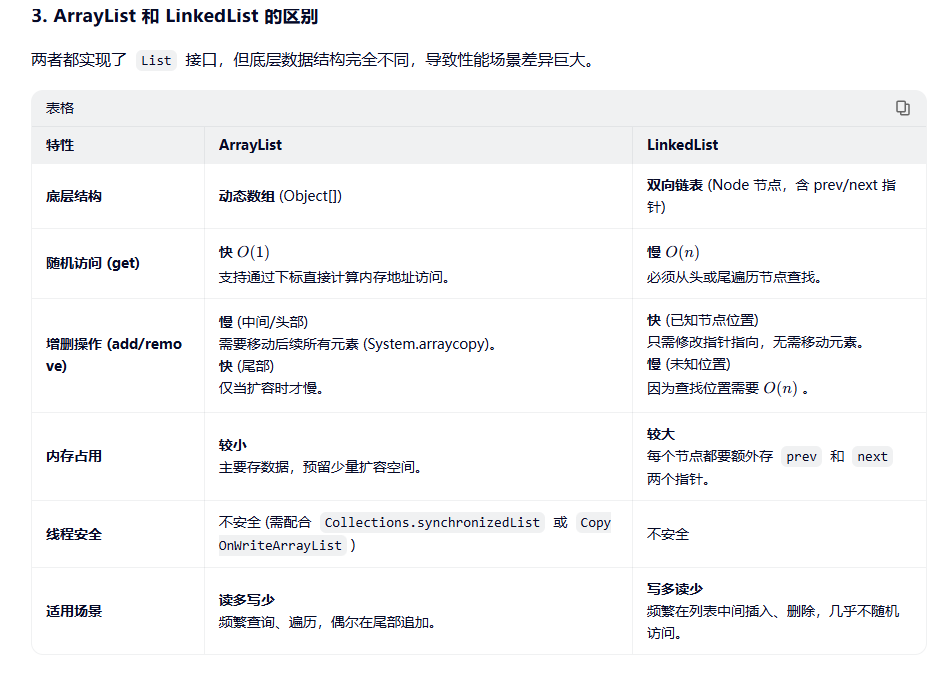Screen dimensions: 934x673
Task: Click the 'OnWriteArrayList' code fragment
Action: click(x=280, y=546)
